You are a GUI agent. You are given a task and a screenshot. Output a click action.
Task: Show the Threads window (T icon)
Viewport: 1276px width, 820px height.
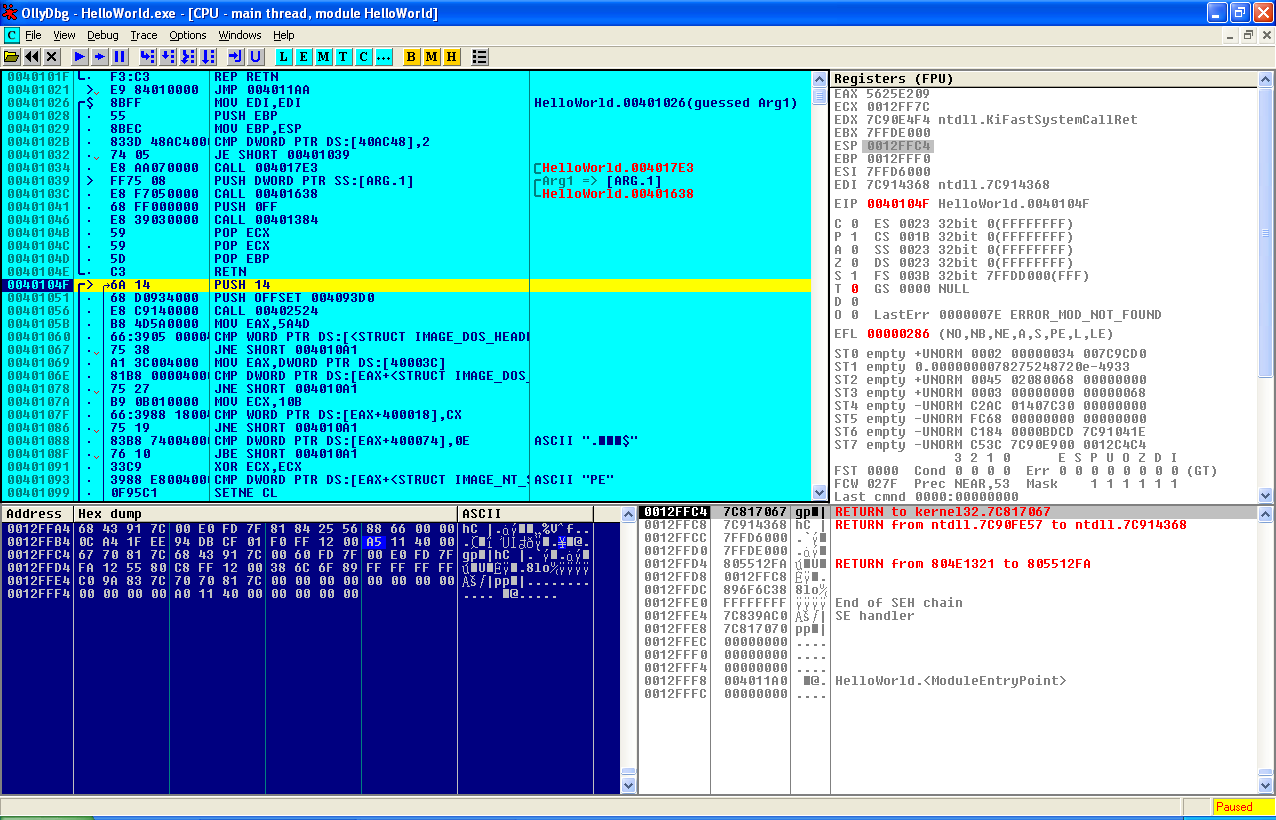344,57
